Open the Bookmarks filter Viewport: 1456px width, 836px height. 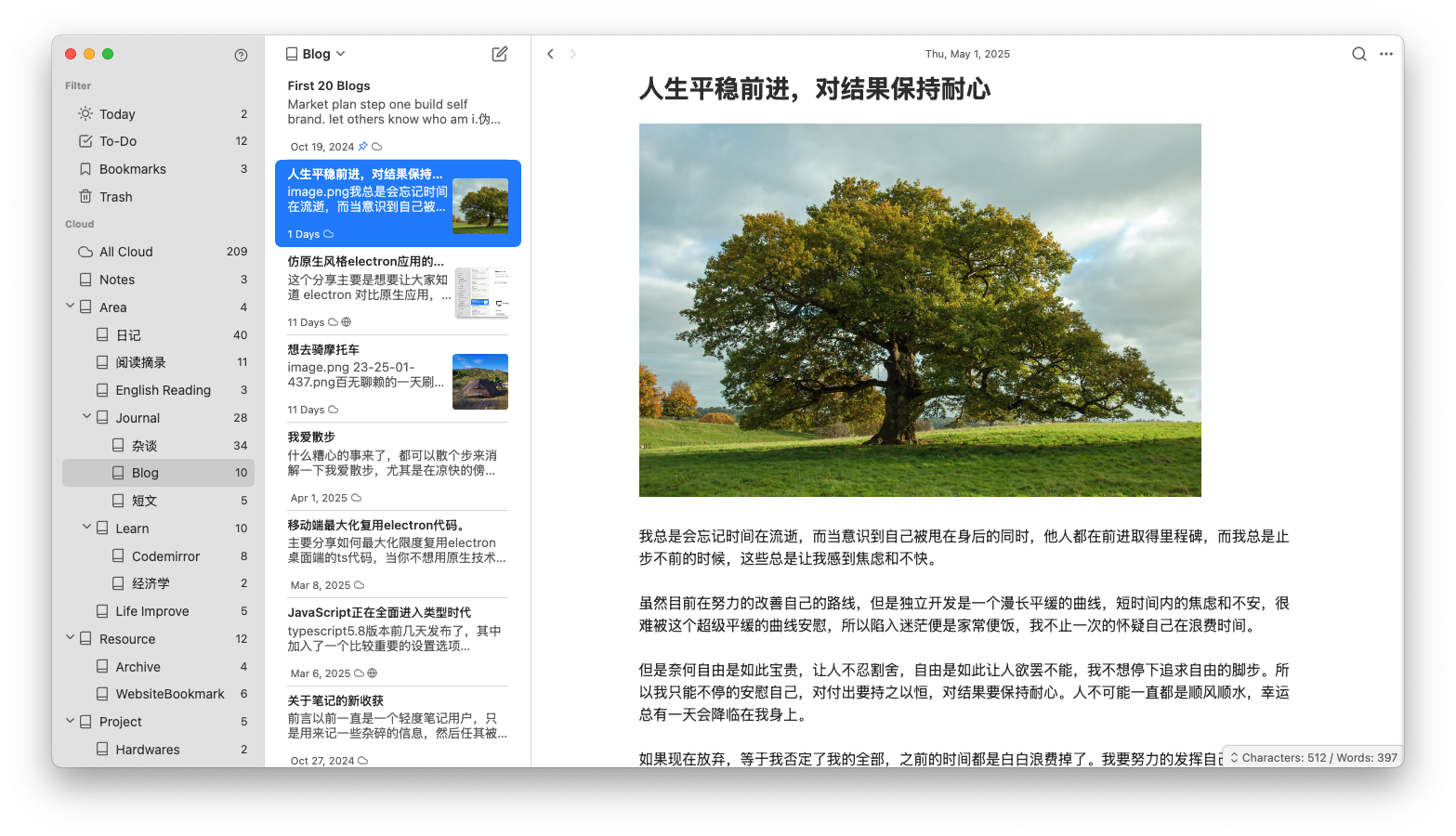coord(158,169)
